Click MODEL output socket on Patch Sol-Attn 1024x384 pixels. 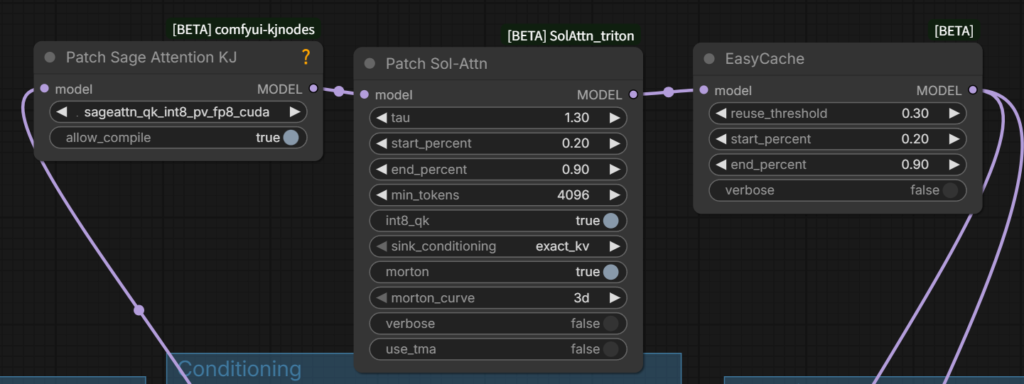[x=633, y=95]
